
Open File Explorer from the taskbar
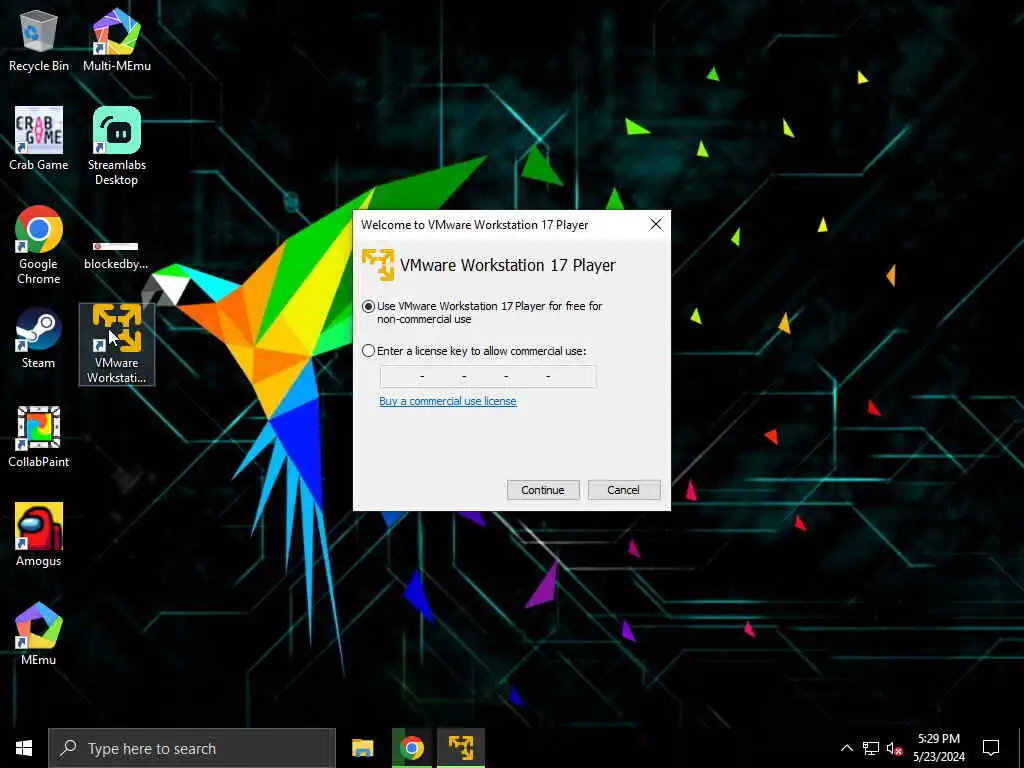click(362, 748)
